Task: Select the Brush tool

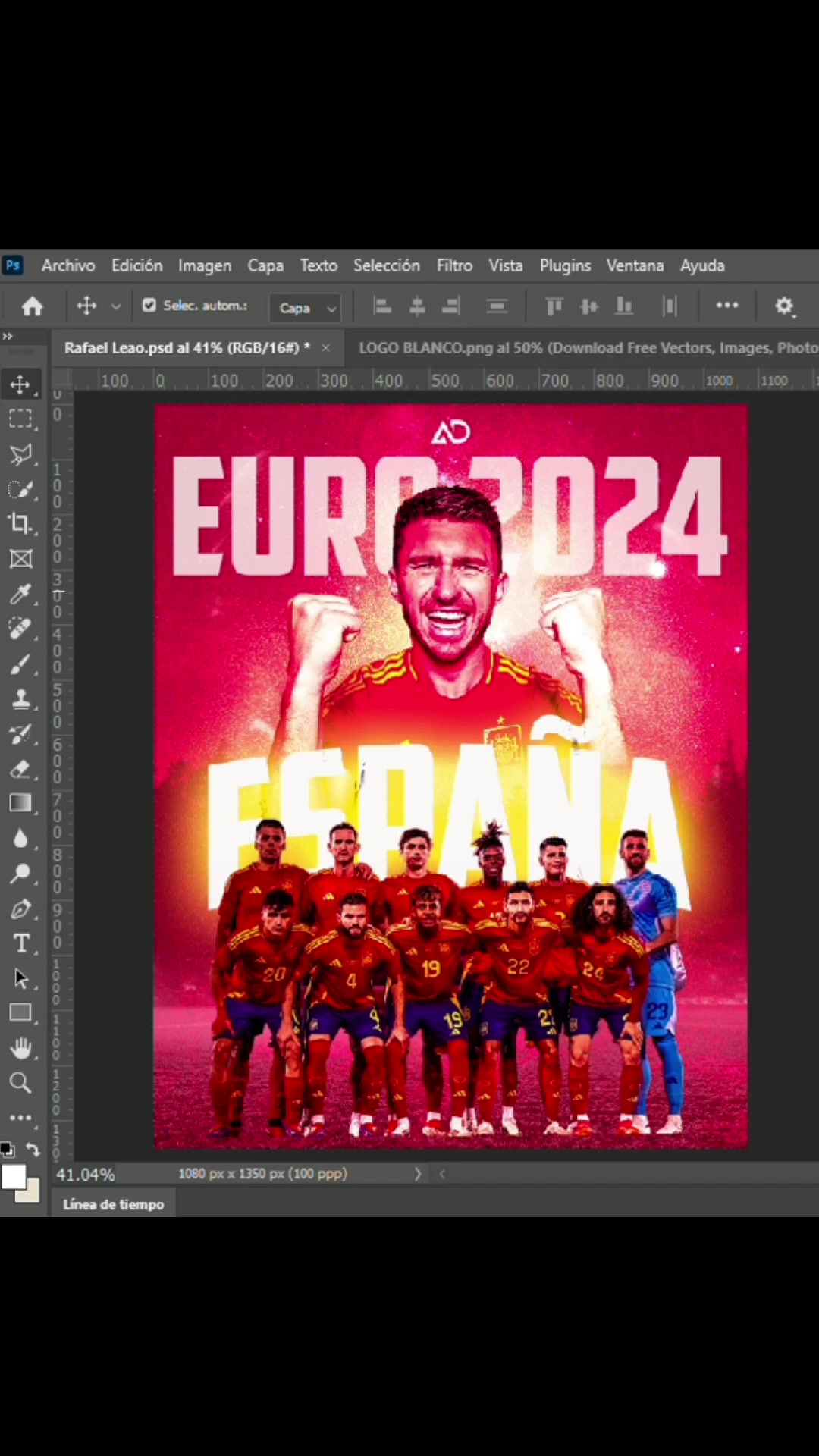Action: click(x=20, y=664)
